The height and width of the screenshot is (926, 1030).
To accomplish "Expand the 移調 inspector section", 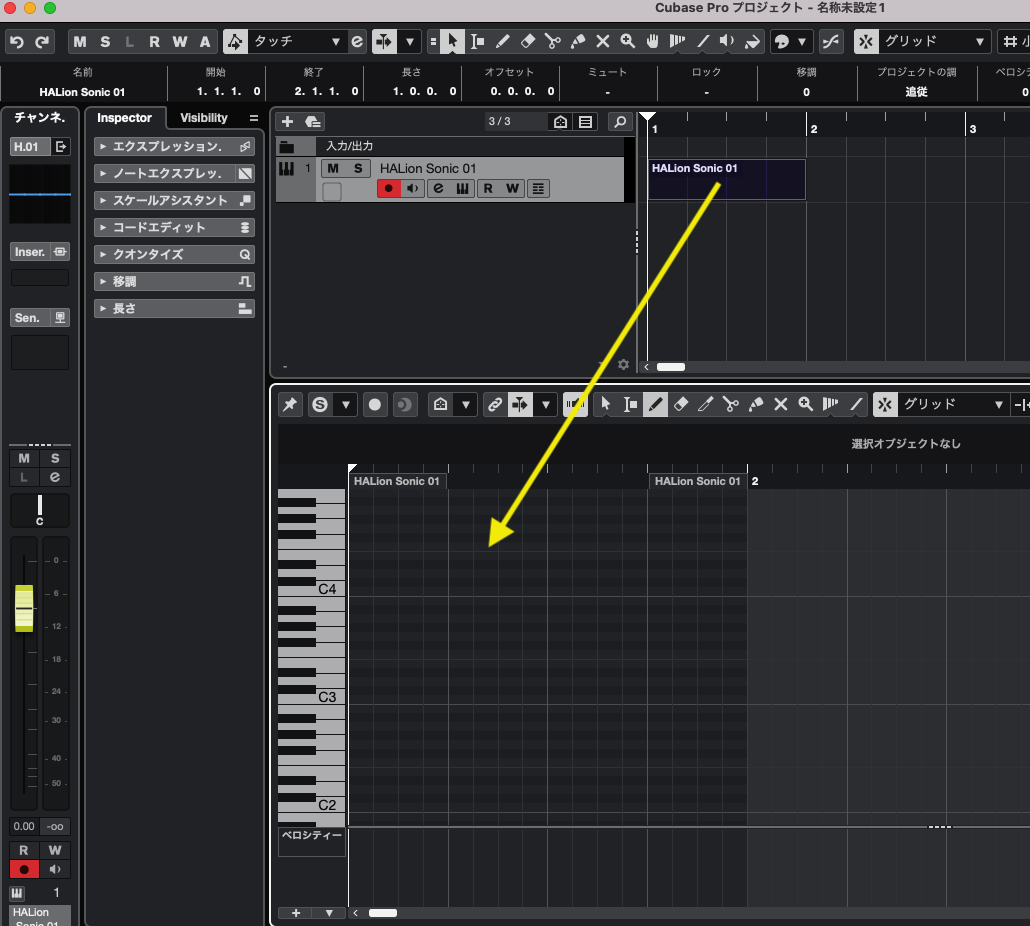I will pyautogui.click(x=174, y=282).
